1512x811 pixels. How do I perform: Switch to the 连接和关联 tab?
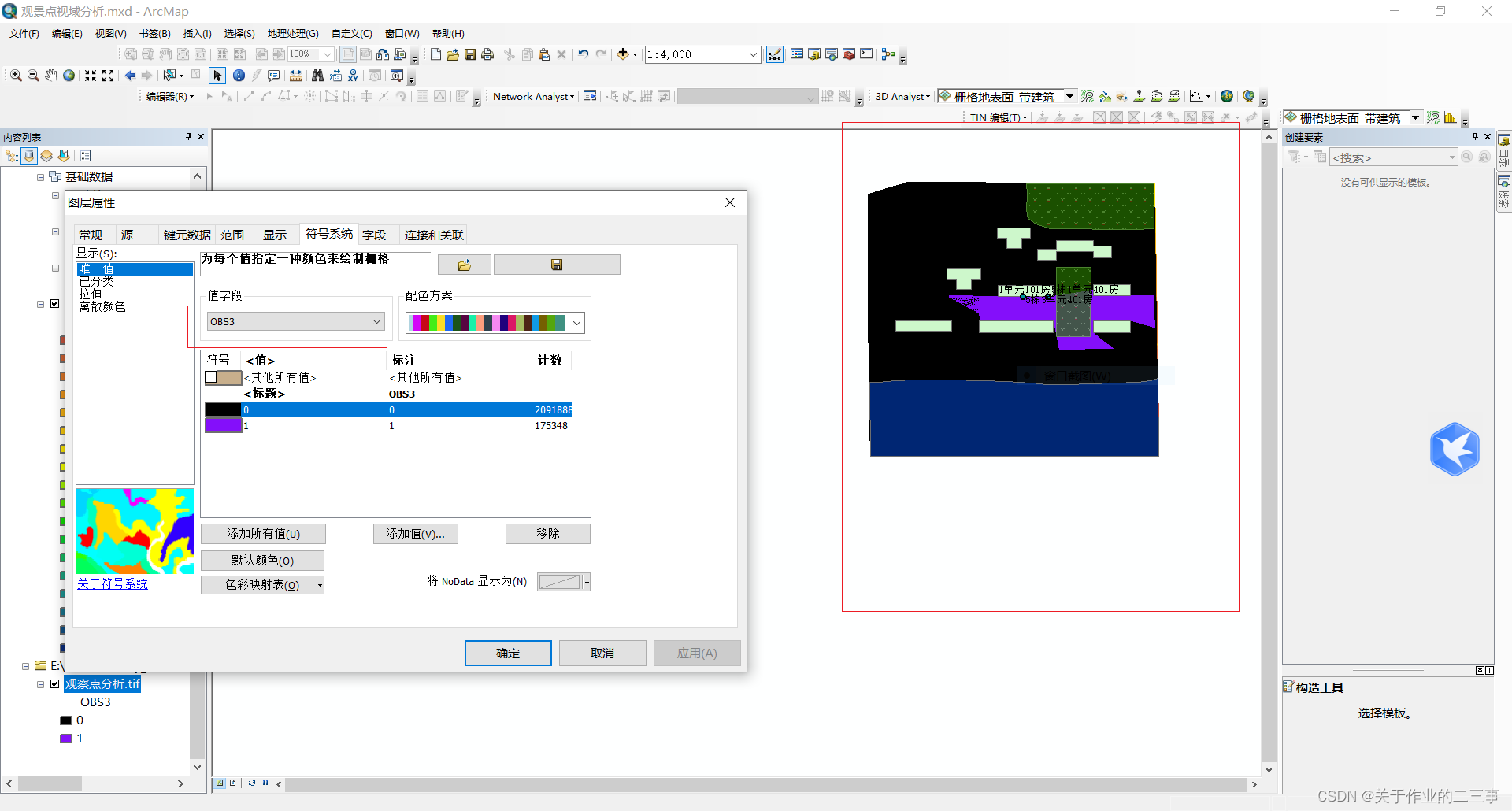pyautogui.click(x=434, y=235)
